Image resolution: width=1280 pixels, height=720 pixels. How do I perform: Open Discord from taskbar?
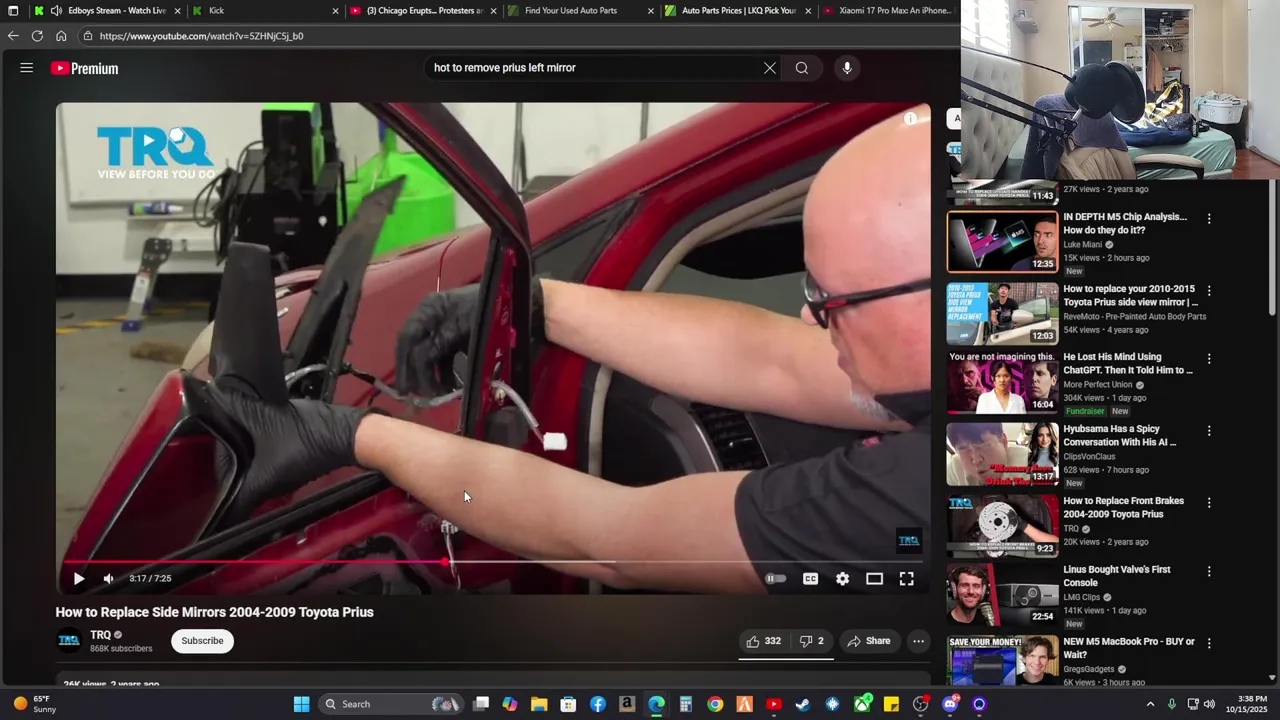(x=950, y=704)
